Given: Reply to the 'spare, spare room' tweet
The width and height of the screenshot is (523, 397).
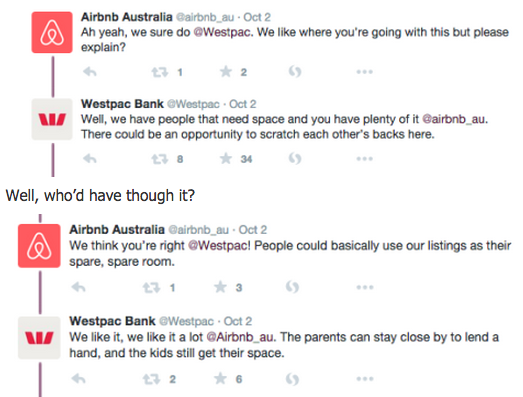Looking at the screenshot, I should pos(79,287).
